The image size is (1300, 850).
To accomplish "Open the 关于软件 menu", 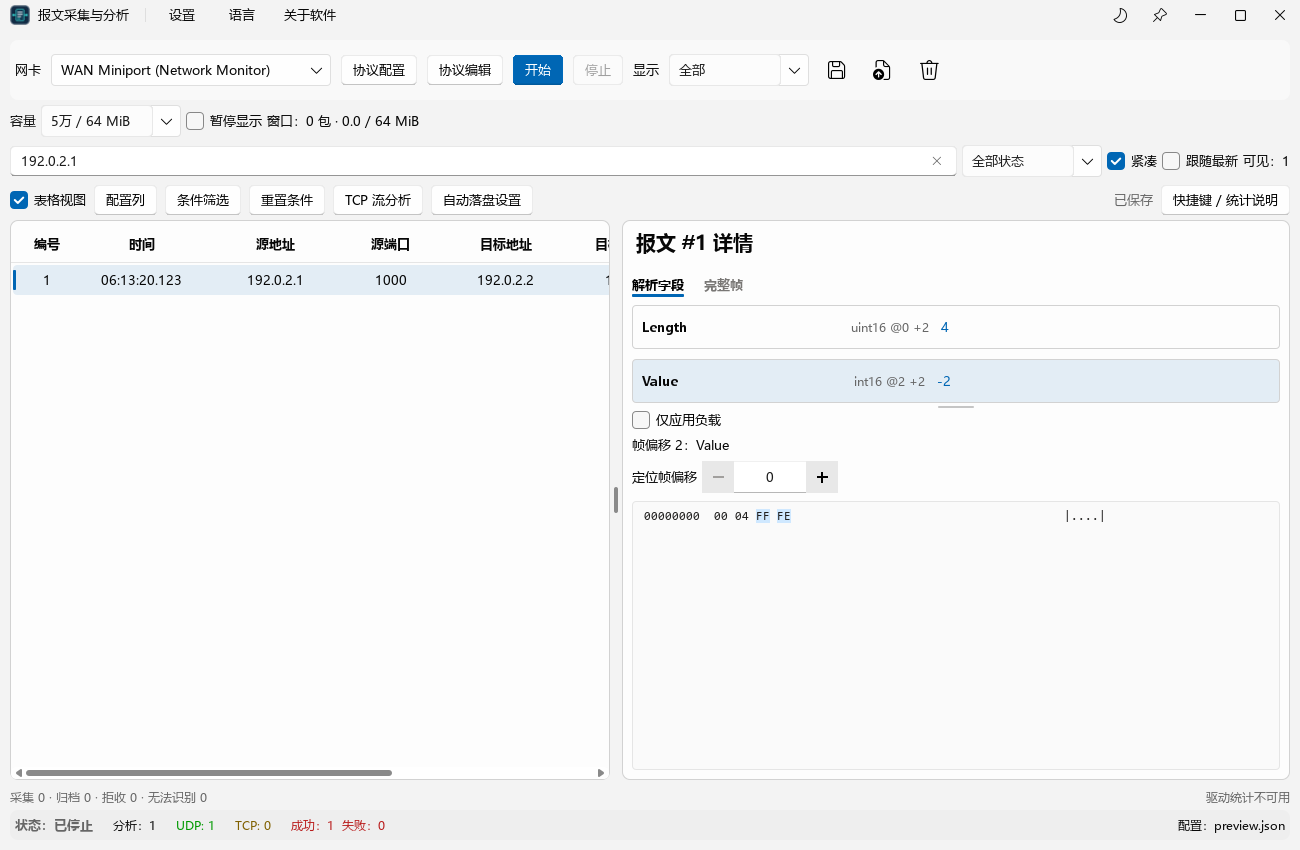I will coord(310,15).
